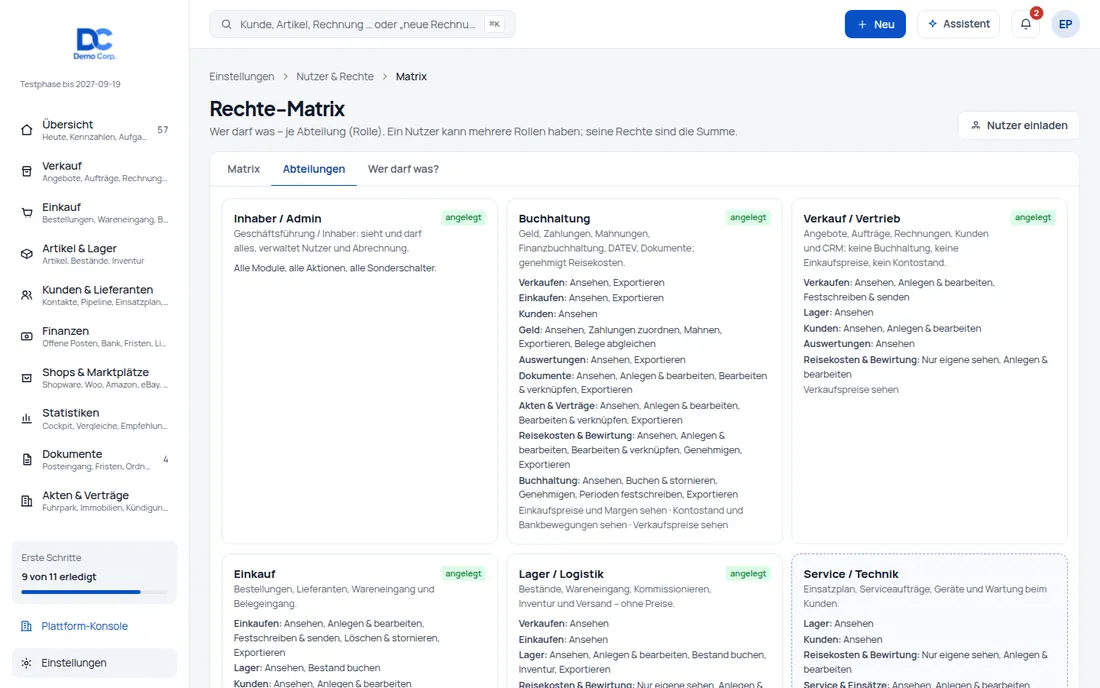
Task: Click the Einkauf cart icon
Action: point(27,213)
